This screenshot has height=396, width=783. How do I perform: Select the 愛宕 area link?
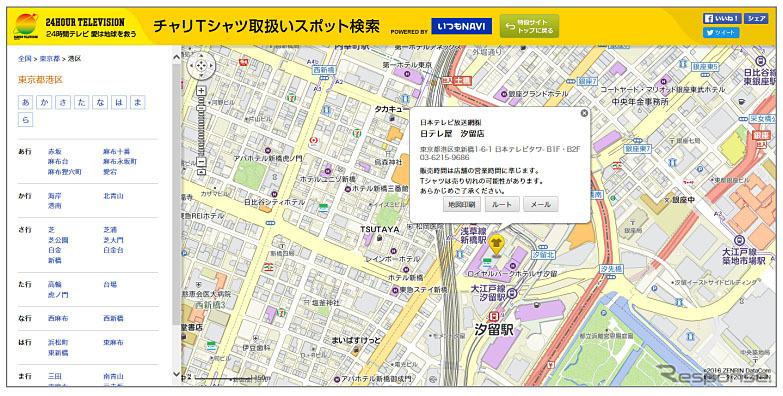[x=110, y=171]
